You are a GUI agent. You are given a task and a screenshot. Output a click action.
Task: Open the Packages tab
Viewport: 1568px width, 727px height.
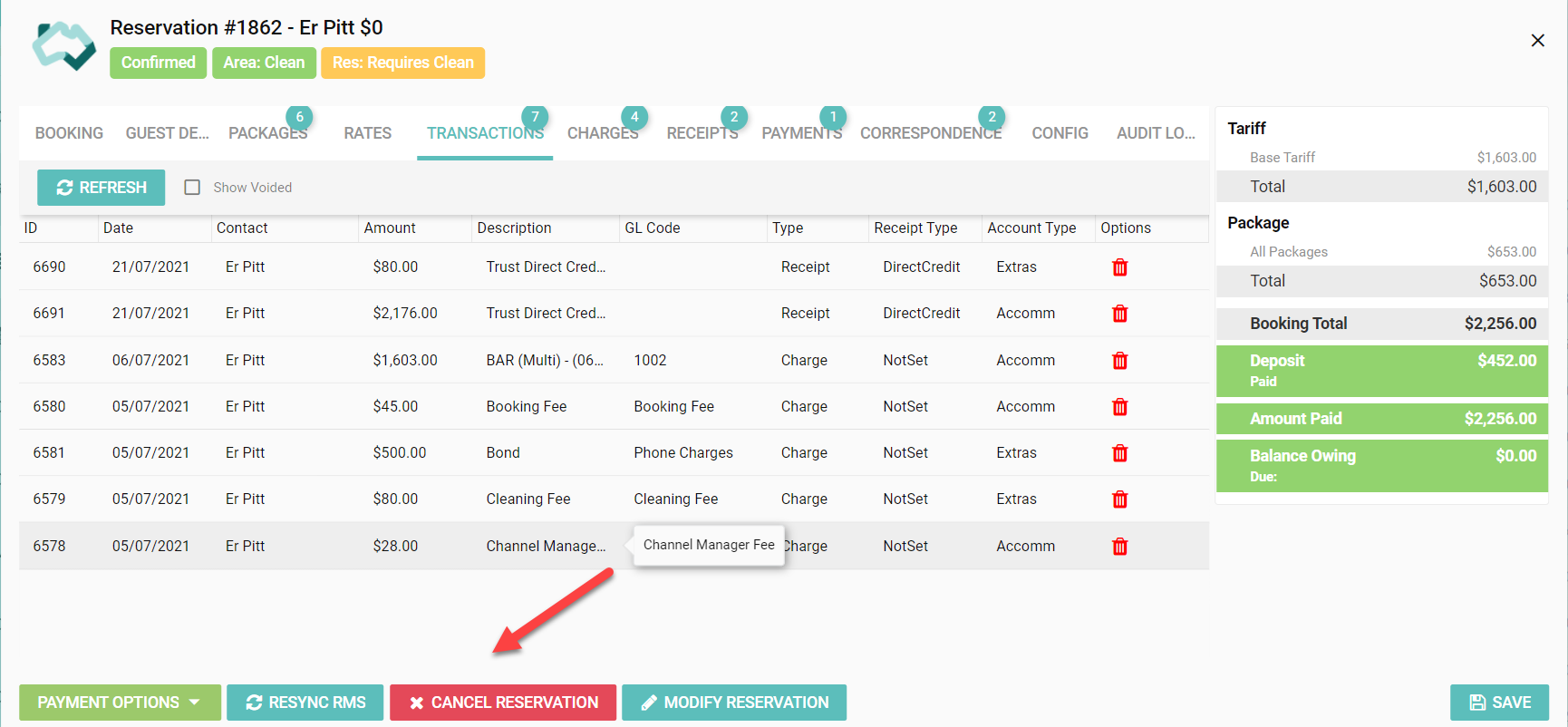point(267,133)
